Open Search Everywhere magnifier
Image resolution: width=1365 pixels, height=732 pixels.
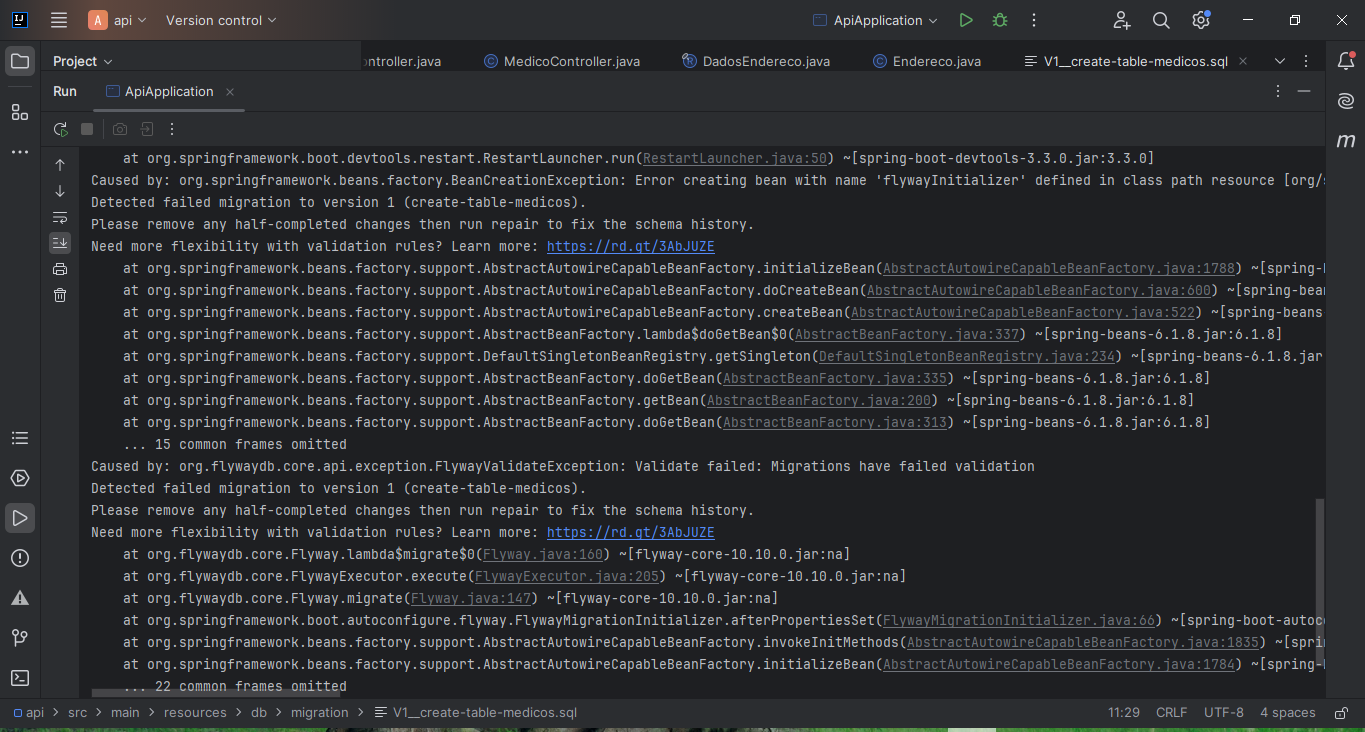point(1161,20)
